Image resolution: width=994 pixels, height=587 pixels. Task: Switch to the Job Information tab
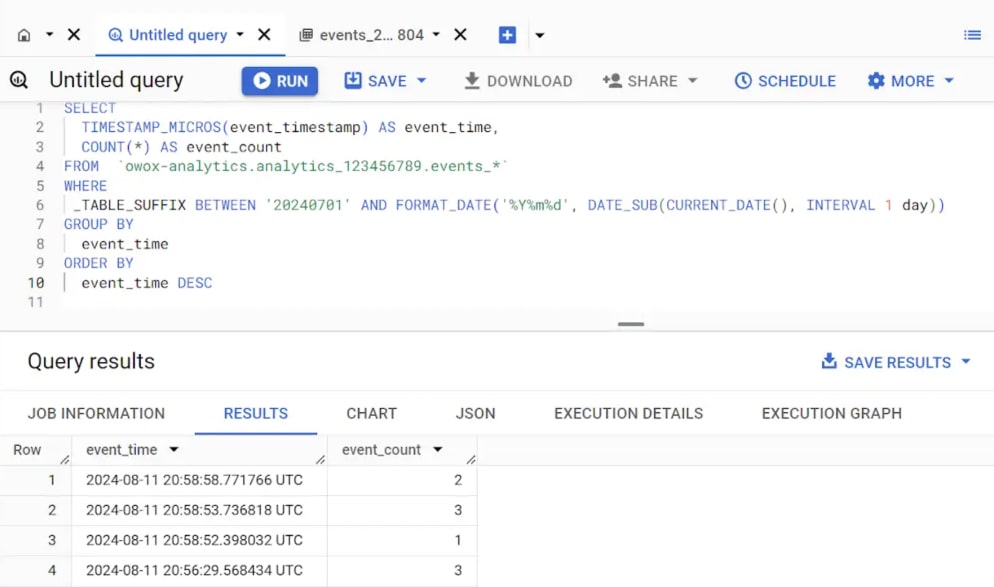coord(96,413)
